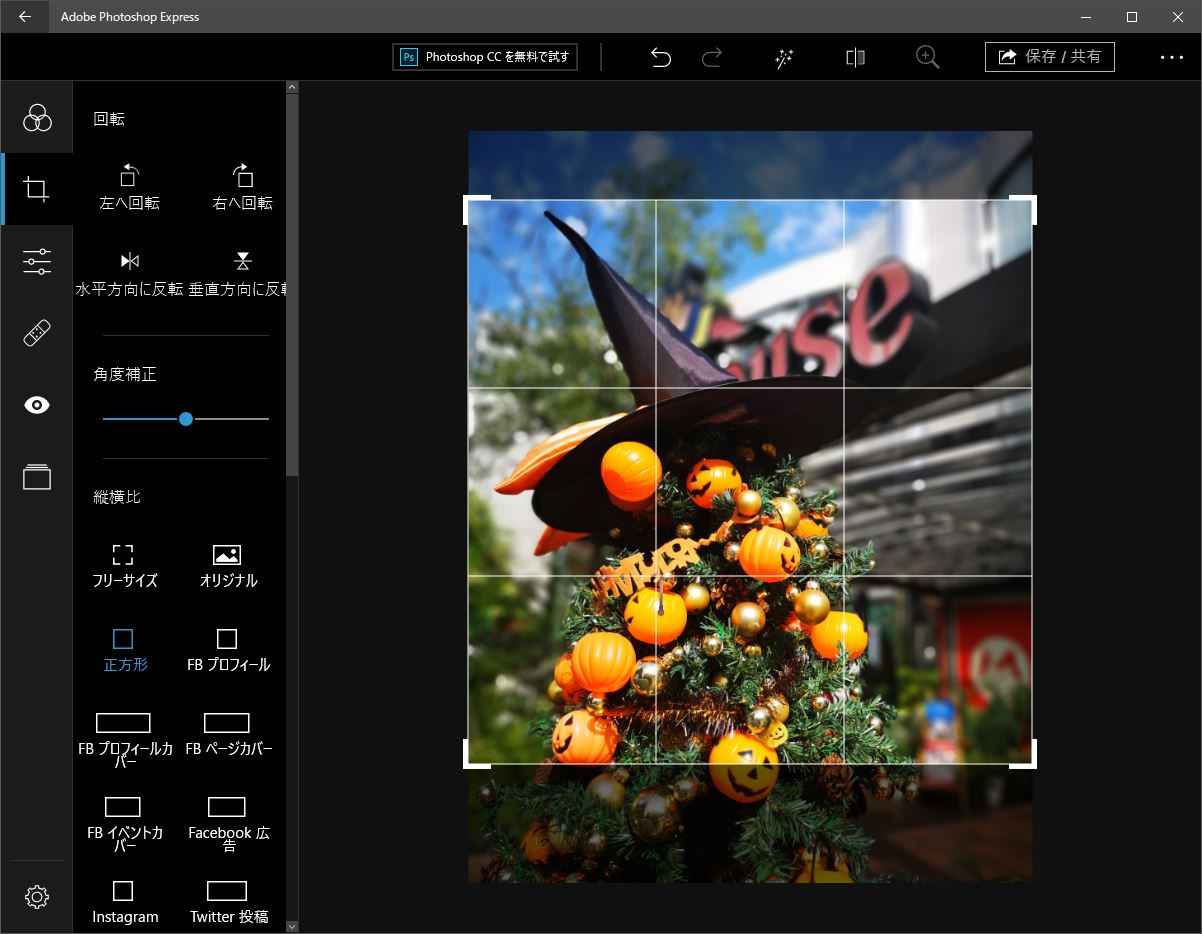Viewport: 1202px width, 934px height.
Task: Select the spot healing bandage tool
Action: [x=37, y=333]
